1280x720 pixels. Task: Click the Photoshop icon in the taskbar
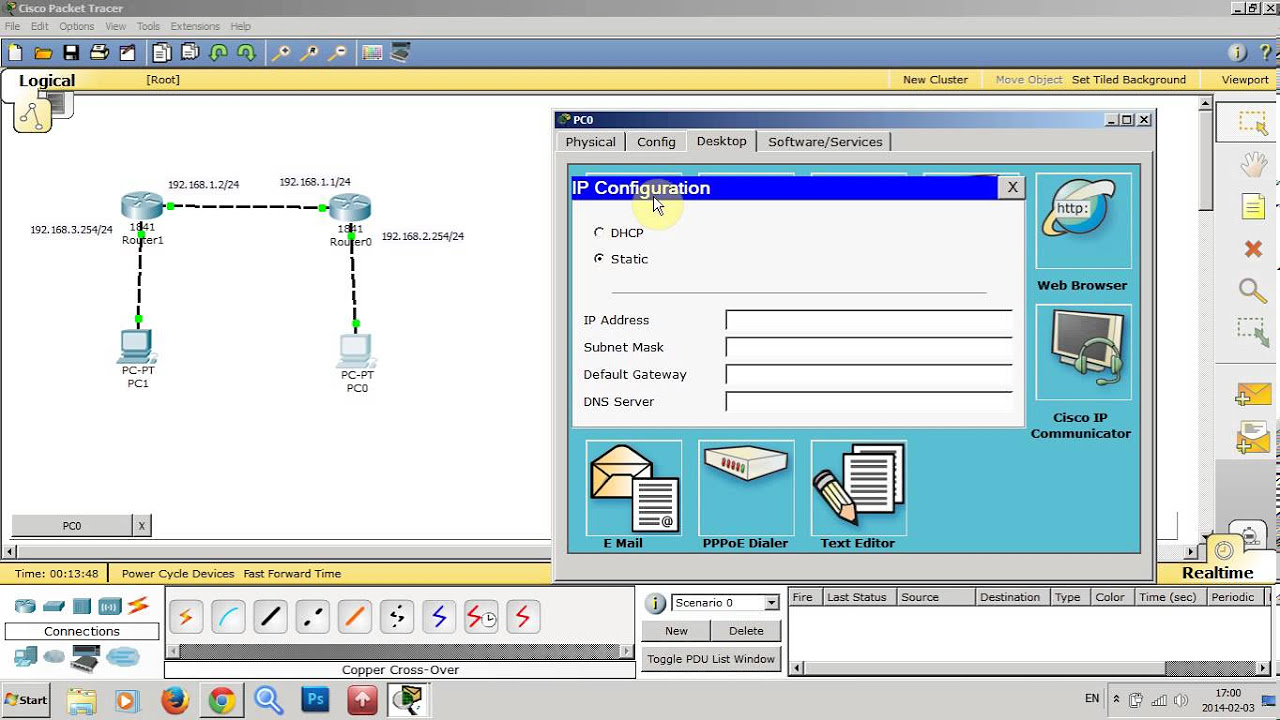(x=315, y=700)
